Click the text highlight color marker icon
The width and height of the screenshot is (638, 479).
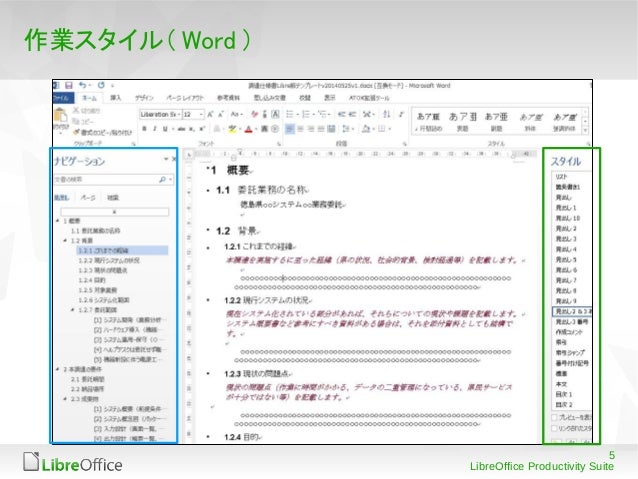pos(232,129)
